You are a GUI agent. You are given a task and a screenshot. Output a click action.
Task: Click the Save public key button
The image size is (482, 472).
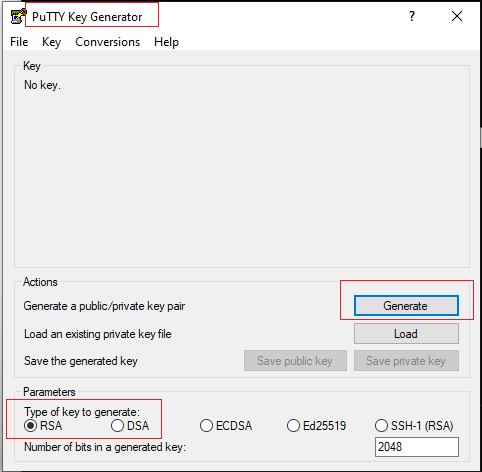(x=295, y=361)
